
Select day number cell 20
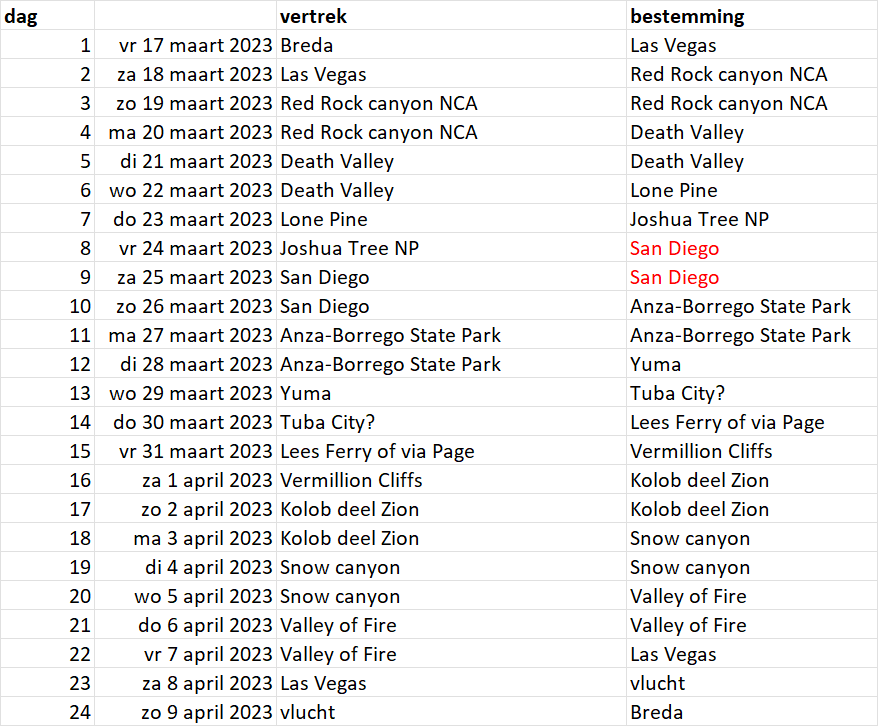pos(80,596)
